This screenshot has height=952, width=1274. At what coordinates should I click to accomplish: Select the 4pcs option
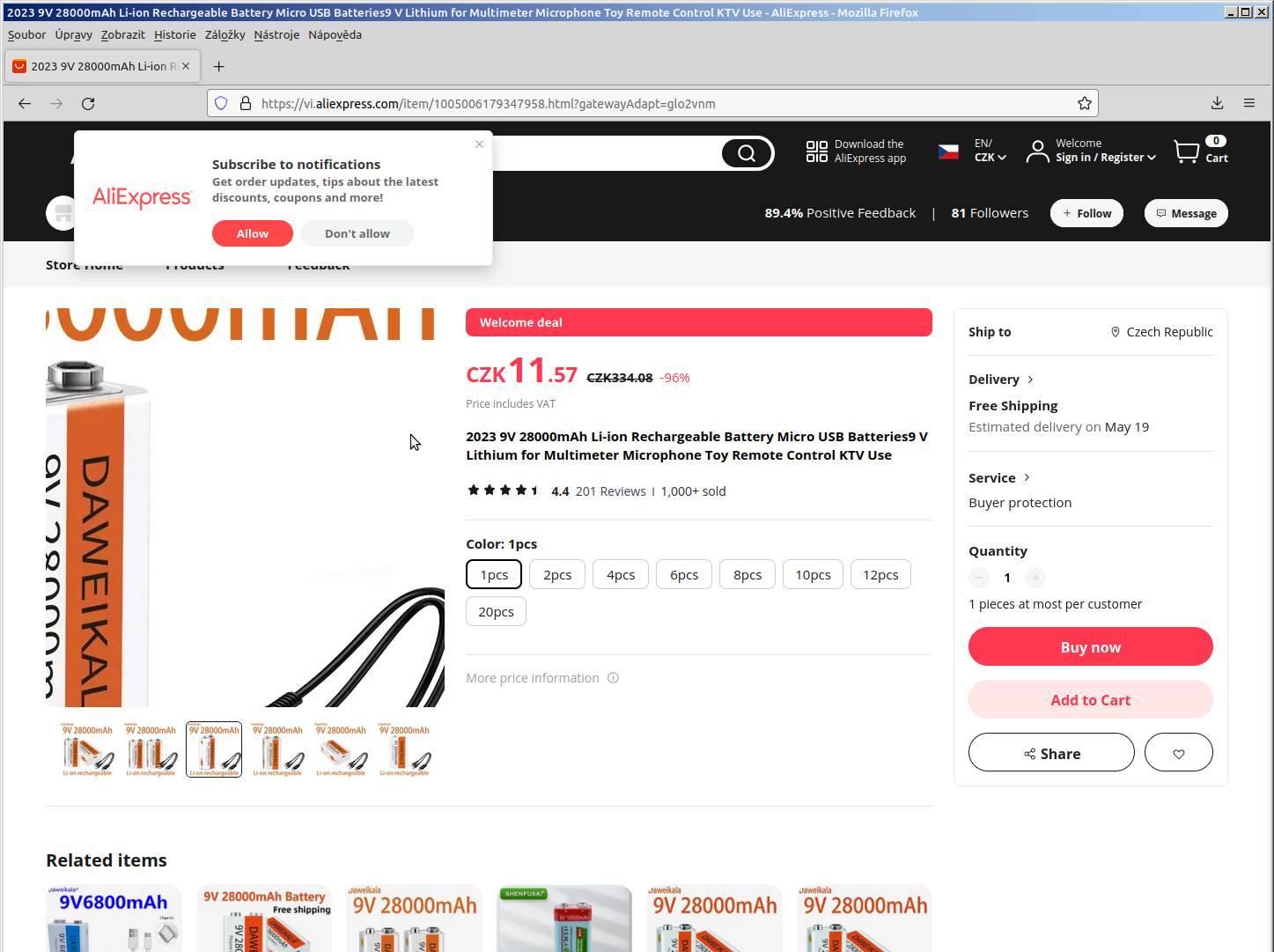point(621,574)
